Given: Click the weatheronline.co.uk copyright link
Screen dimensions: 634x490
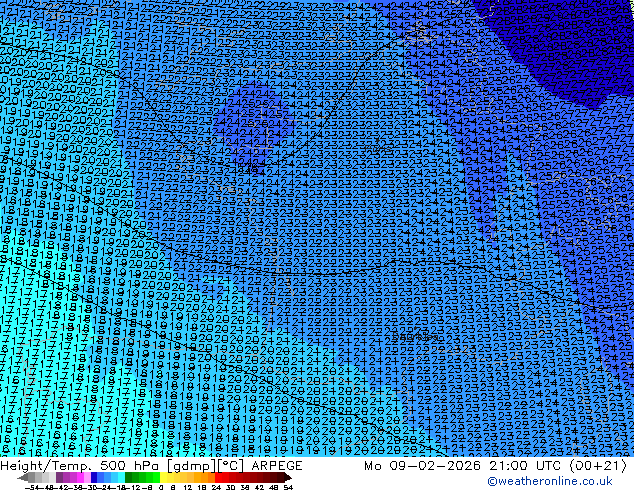Looking at the screenshot, I should click(550, 481).
